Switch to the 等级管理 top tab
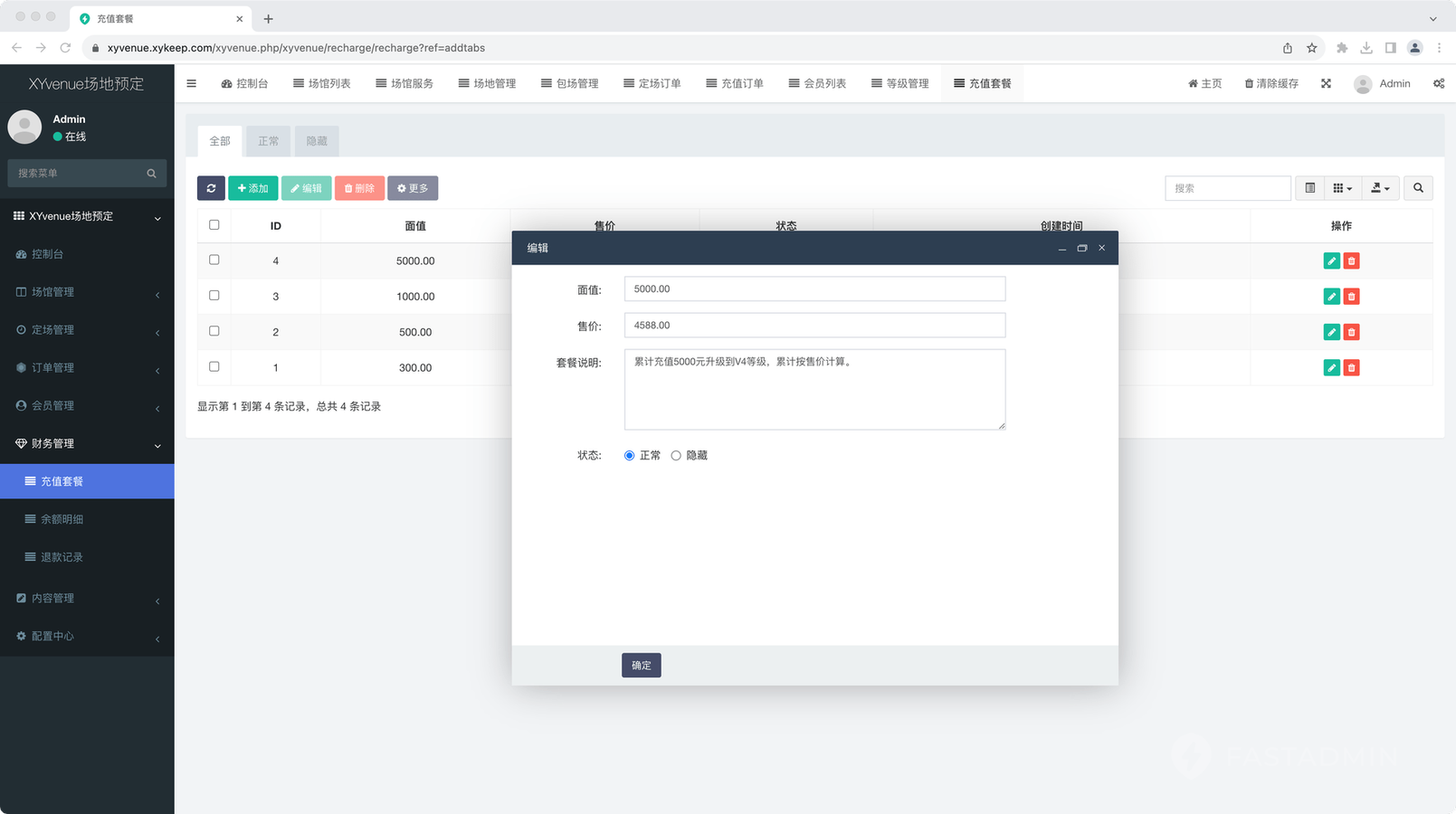Viewport: 1456px width, 814px height. pos(899,84)
